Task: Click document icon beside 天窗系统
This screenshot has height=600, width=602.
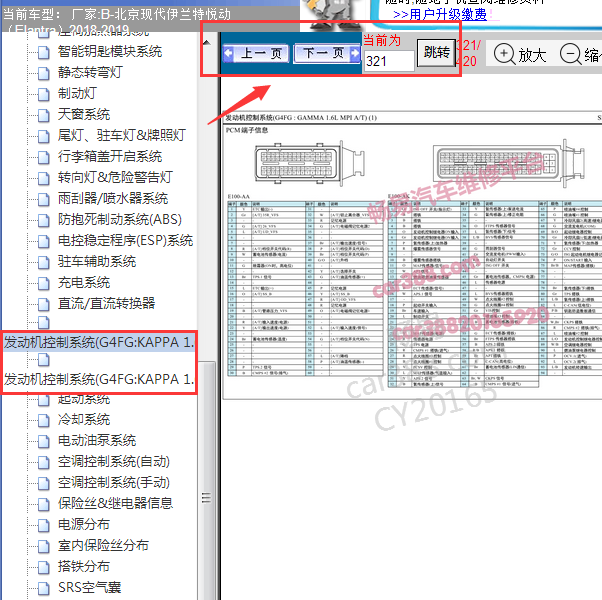Action: (x=44, y=116)
